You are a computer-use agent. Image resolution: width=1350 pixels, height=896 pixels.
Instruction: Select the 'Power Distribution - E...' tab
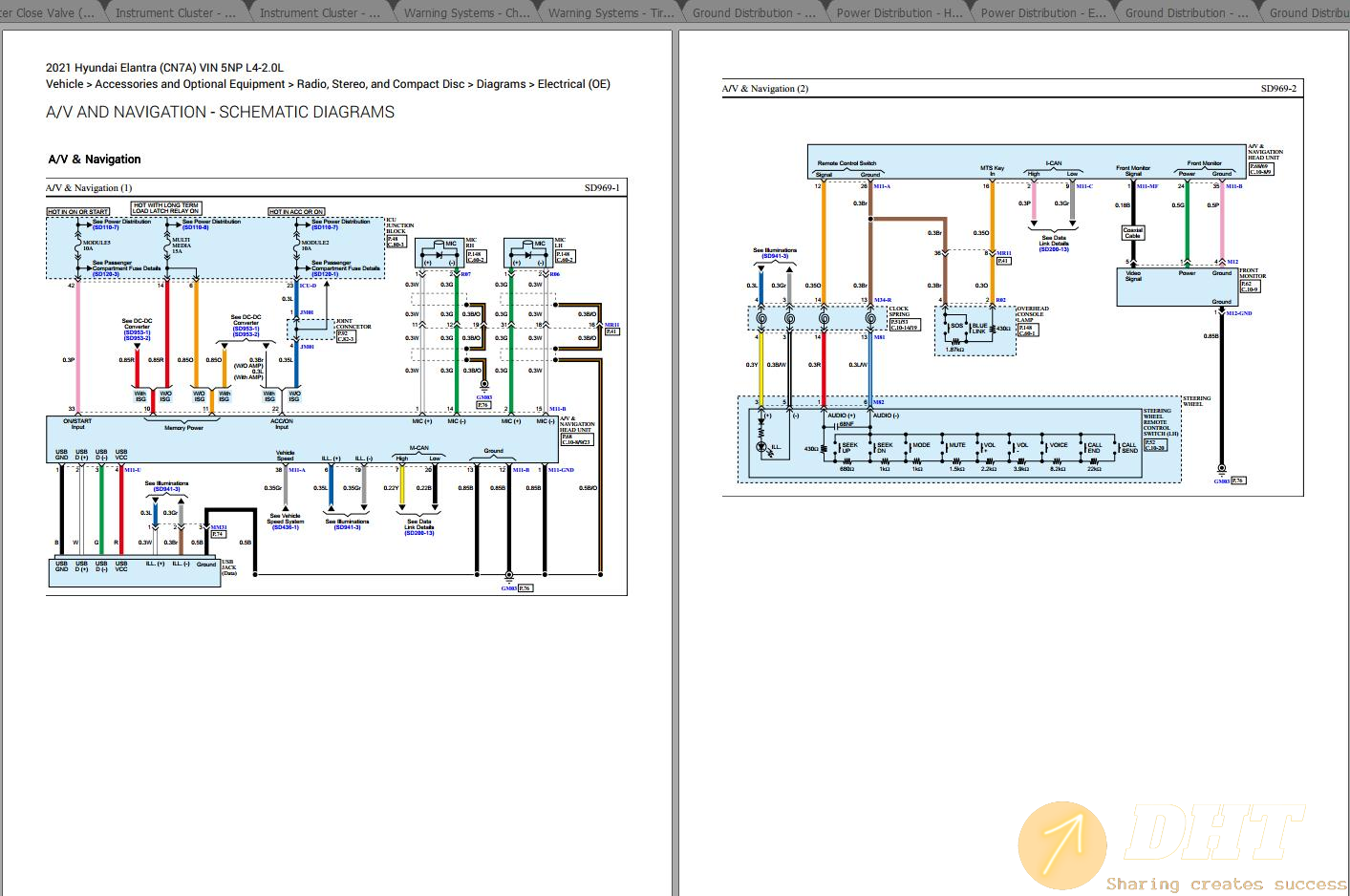pos(1043,12)
